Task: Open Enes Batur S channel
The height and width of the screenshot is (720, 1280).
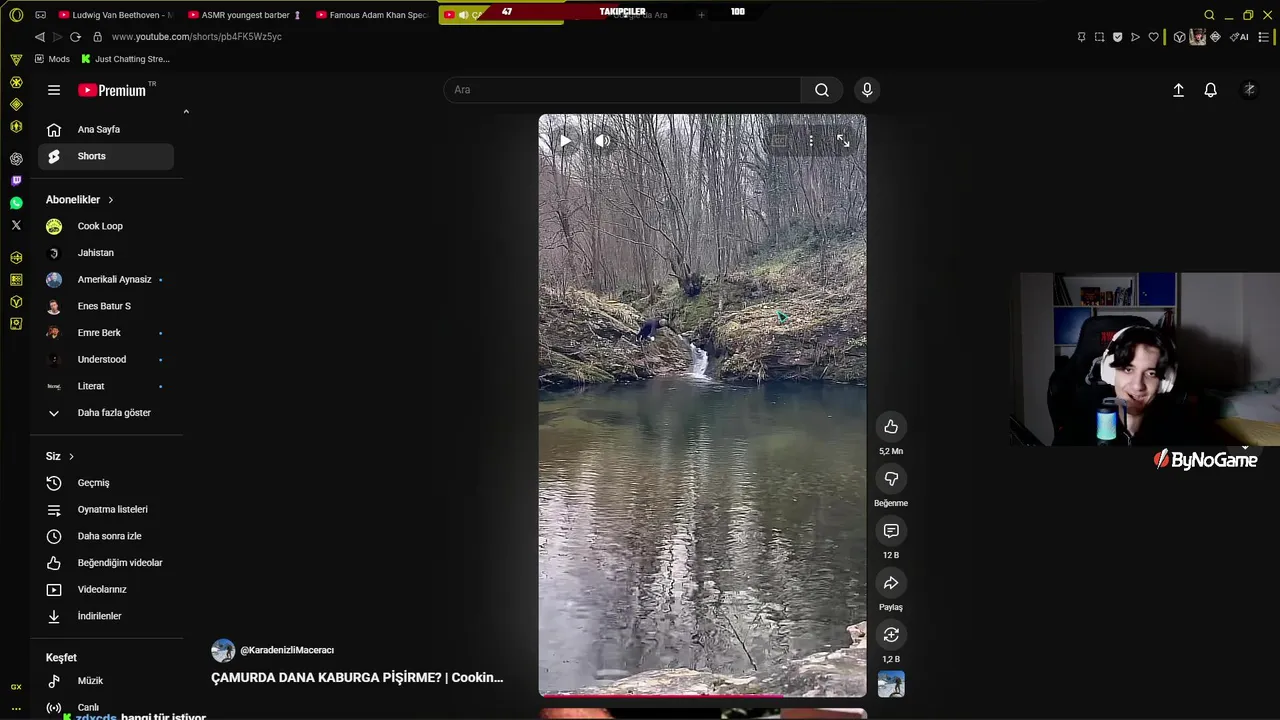Action: click(x=106, y=306)
